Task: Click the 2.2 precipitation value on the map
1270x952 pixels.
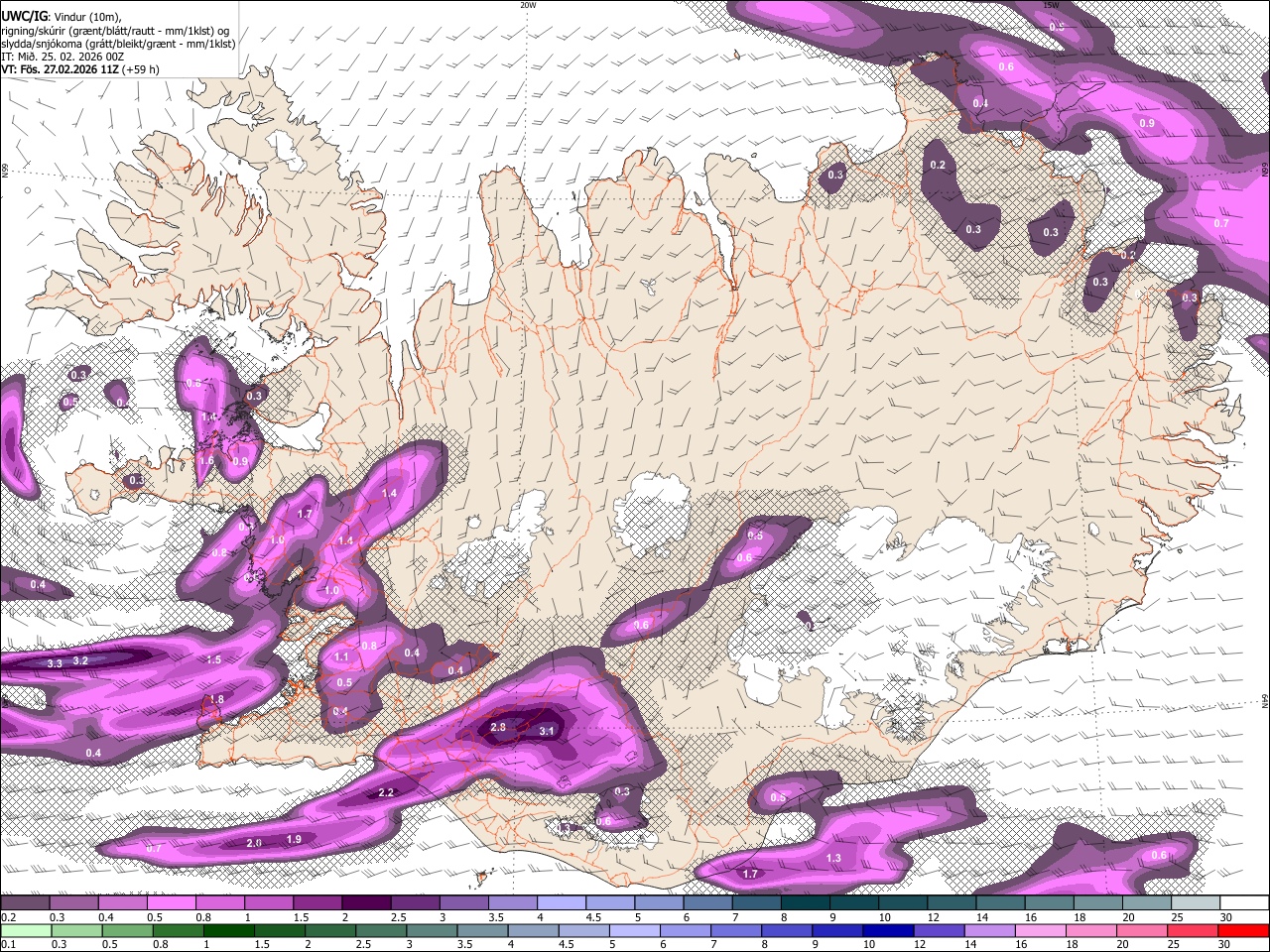Action: click(387, 792)
